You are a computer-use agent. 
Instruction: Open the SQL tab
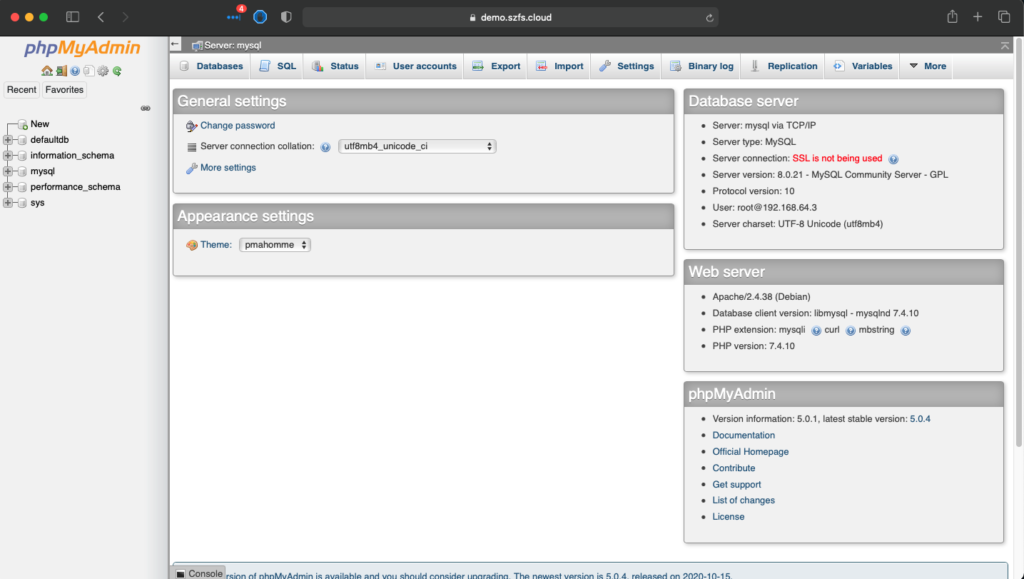[x=277, y=66]
